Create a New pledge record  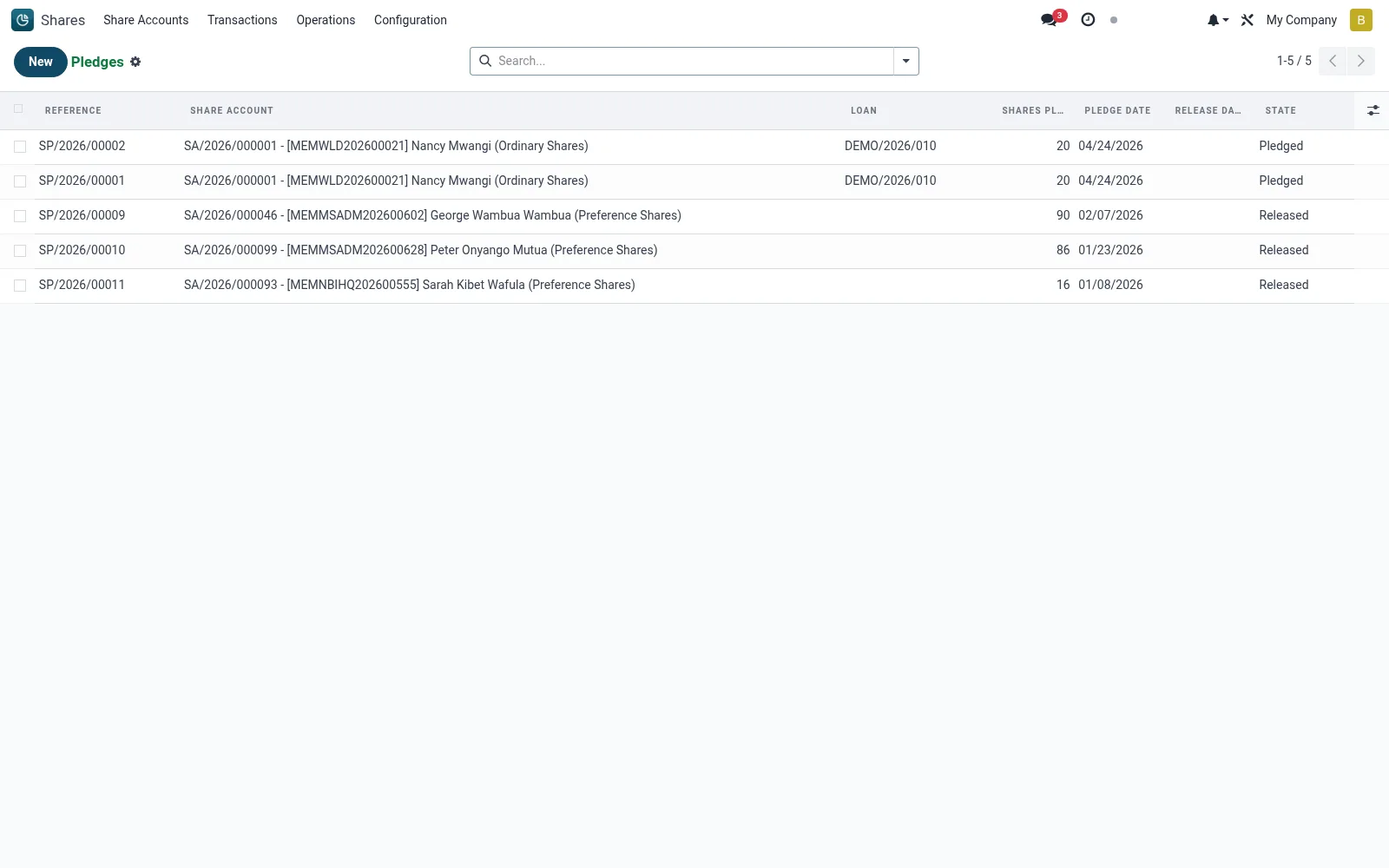[x=41, y=62]
